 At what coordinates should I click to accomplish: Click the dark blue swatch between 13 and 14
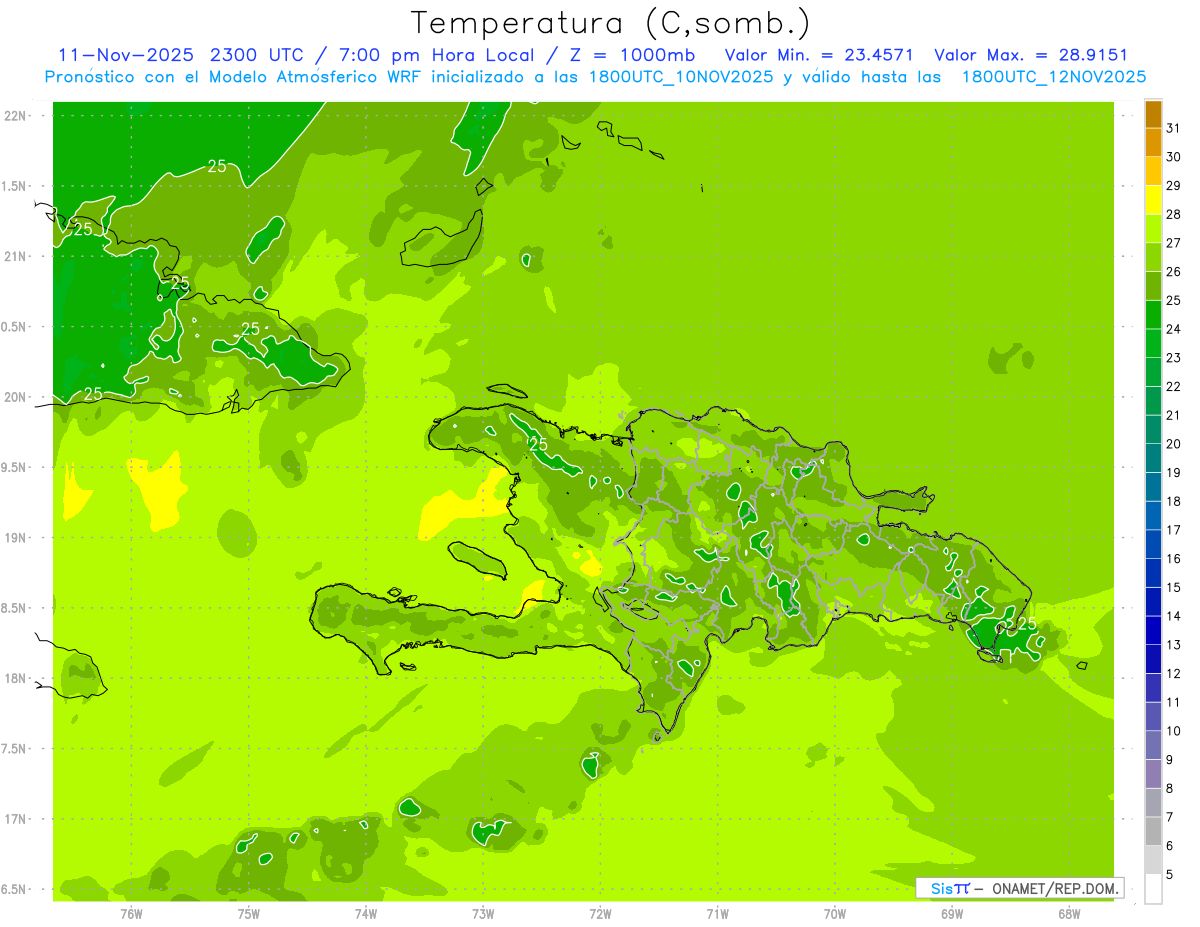[1153, 630]
